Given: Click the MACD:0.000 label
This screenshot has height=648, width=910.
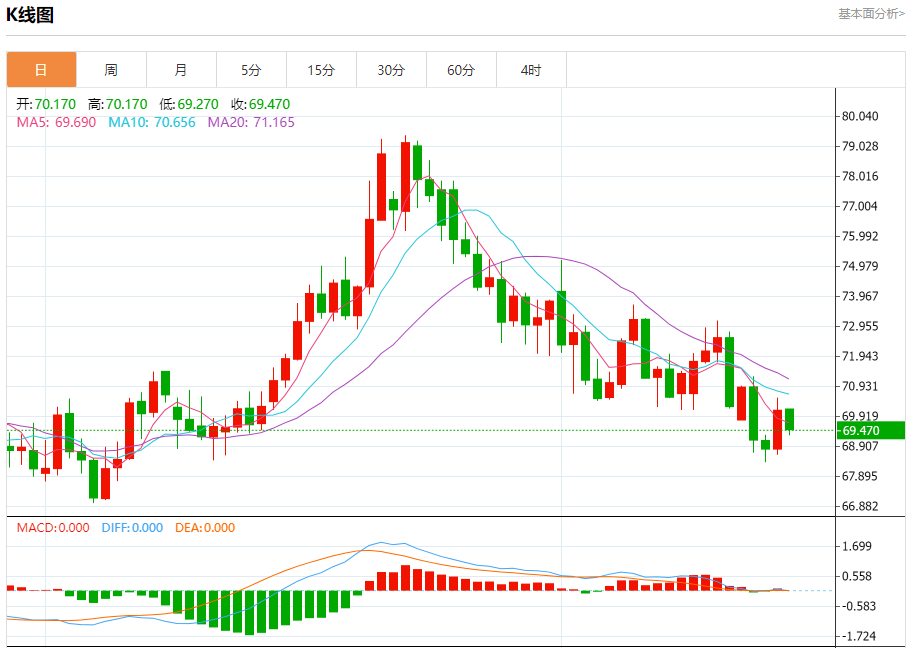Looking at the screenshot, I should pos(53,528).
